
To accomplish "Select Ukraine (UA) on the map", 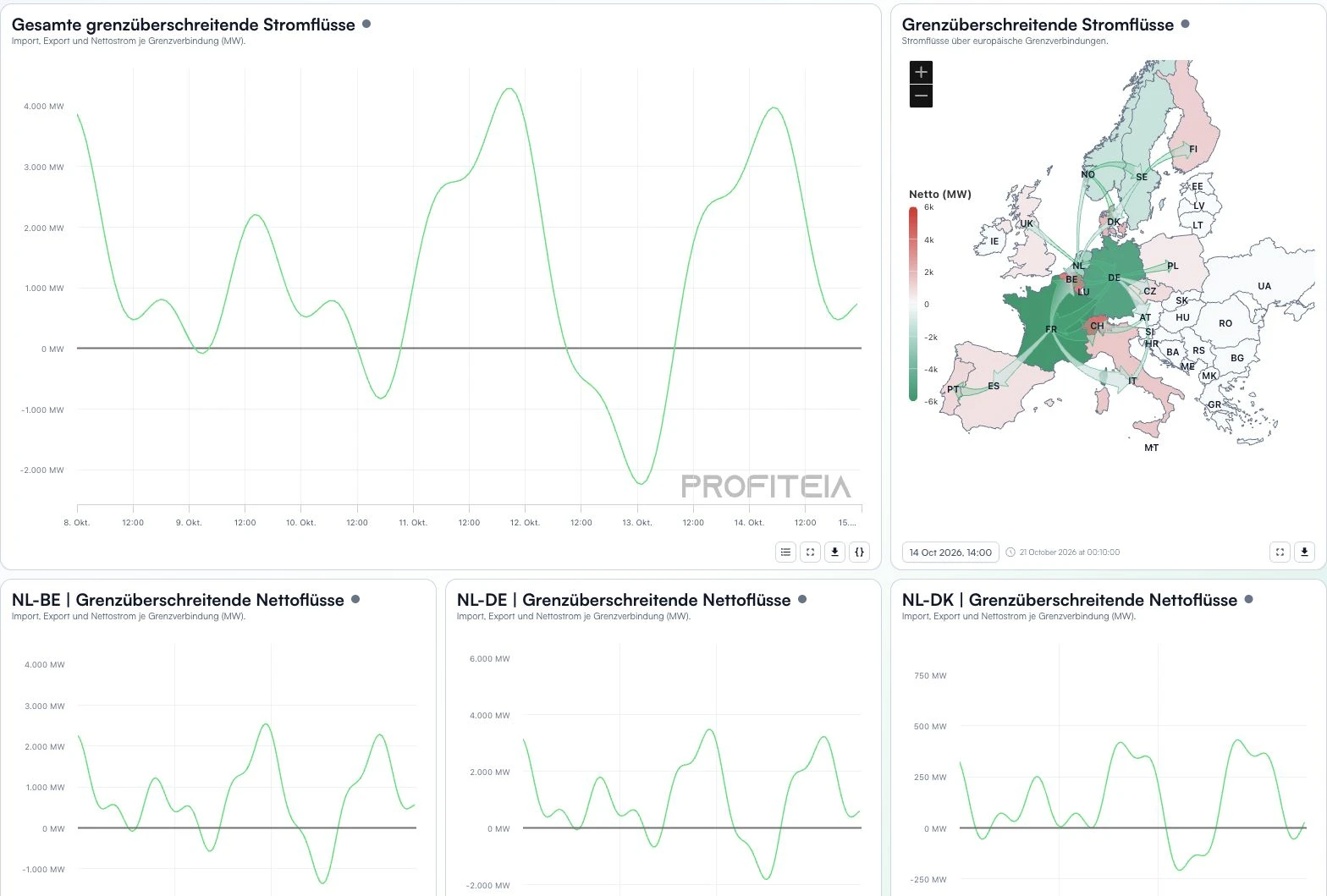I will (1264, 286).
